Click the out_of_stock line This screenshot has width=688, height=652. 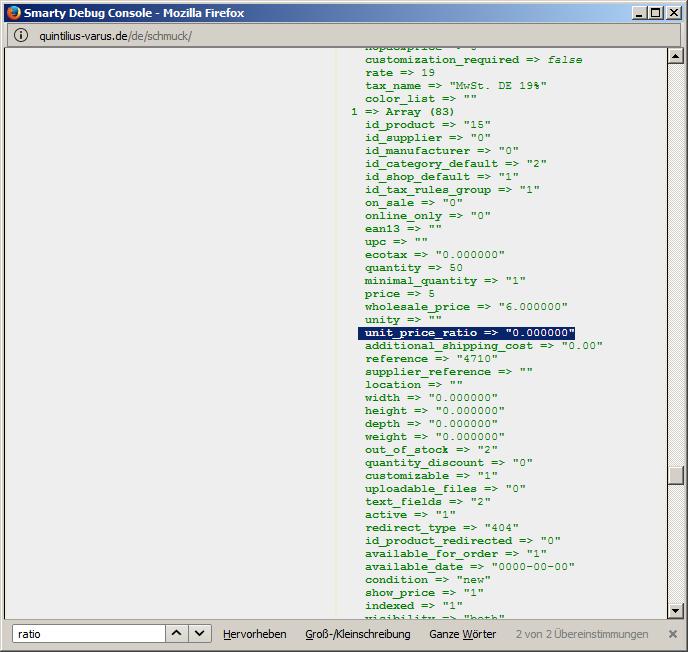[431, 450]
